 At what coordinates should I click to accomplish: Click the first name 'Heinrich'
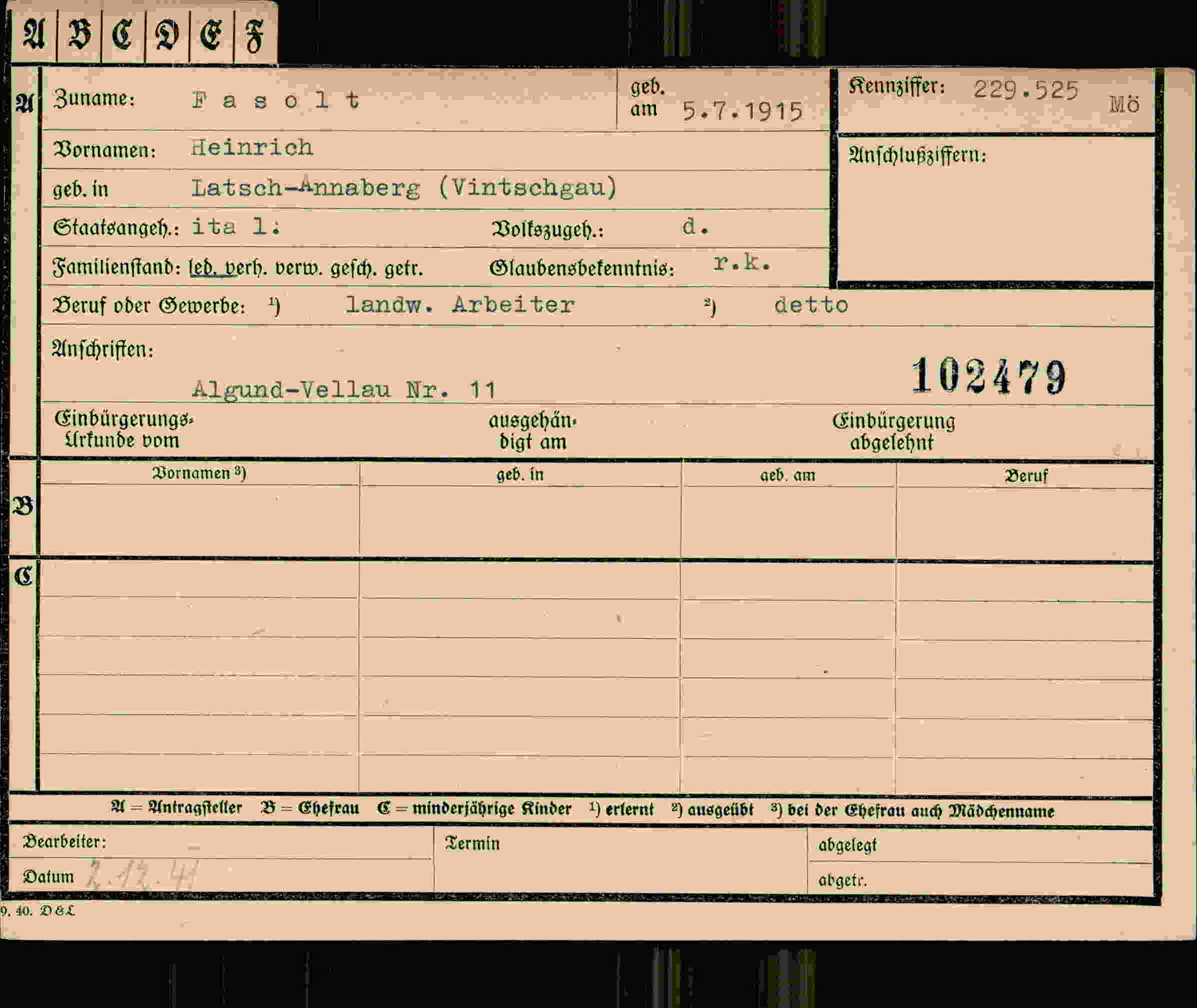[x=252, y=147]
